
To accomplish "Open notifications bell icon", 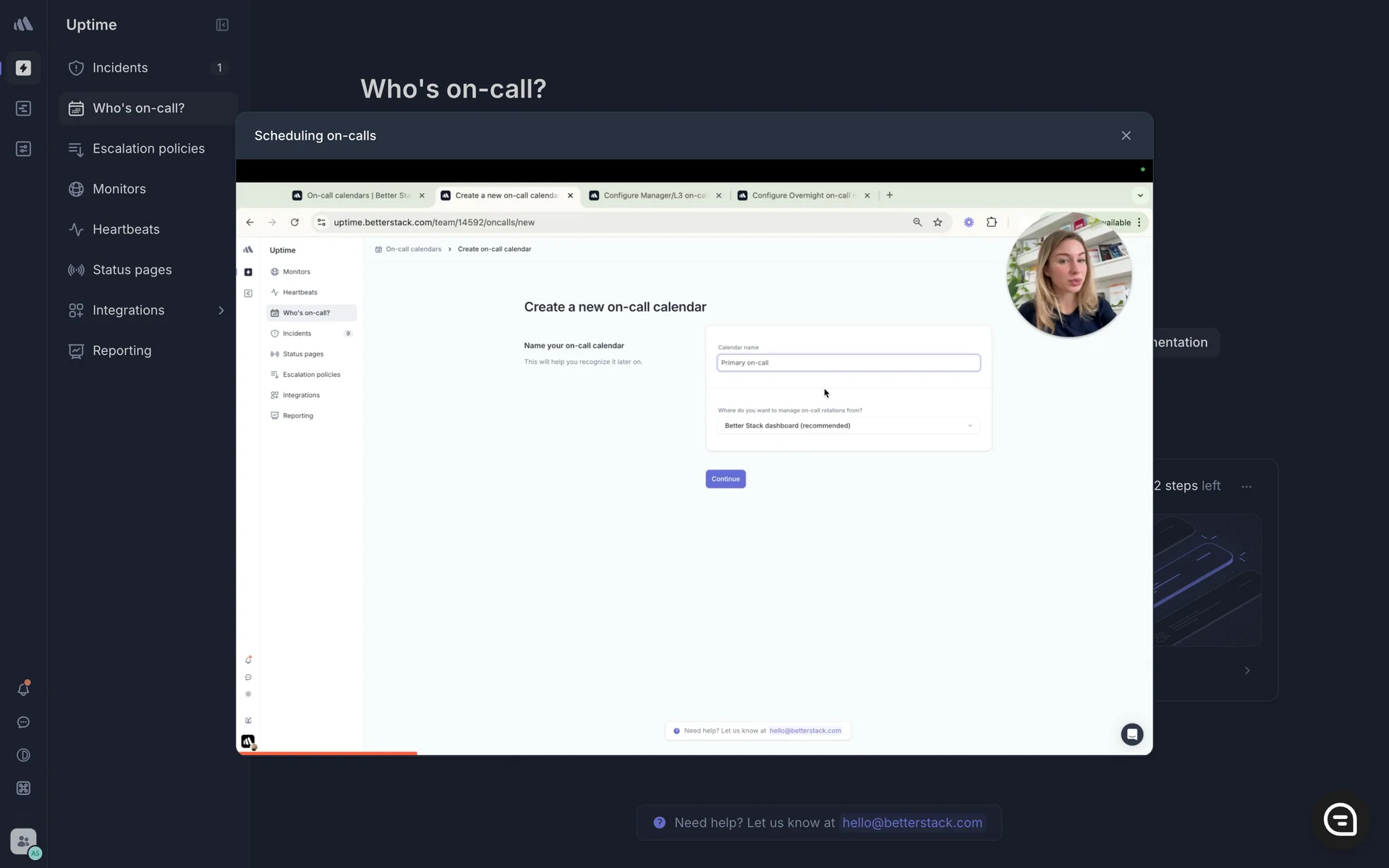I will 23,689.
